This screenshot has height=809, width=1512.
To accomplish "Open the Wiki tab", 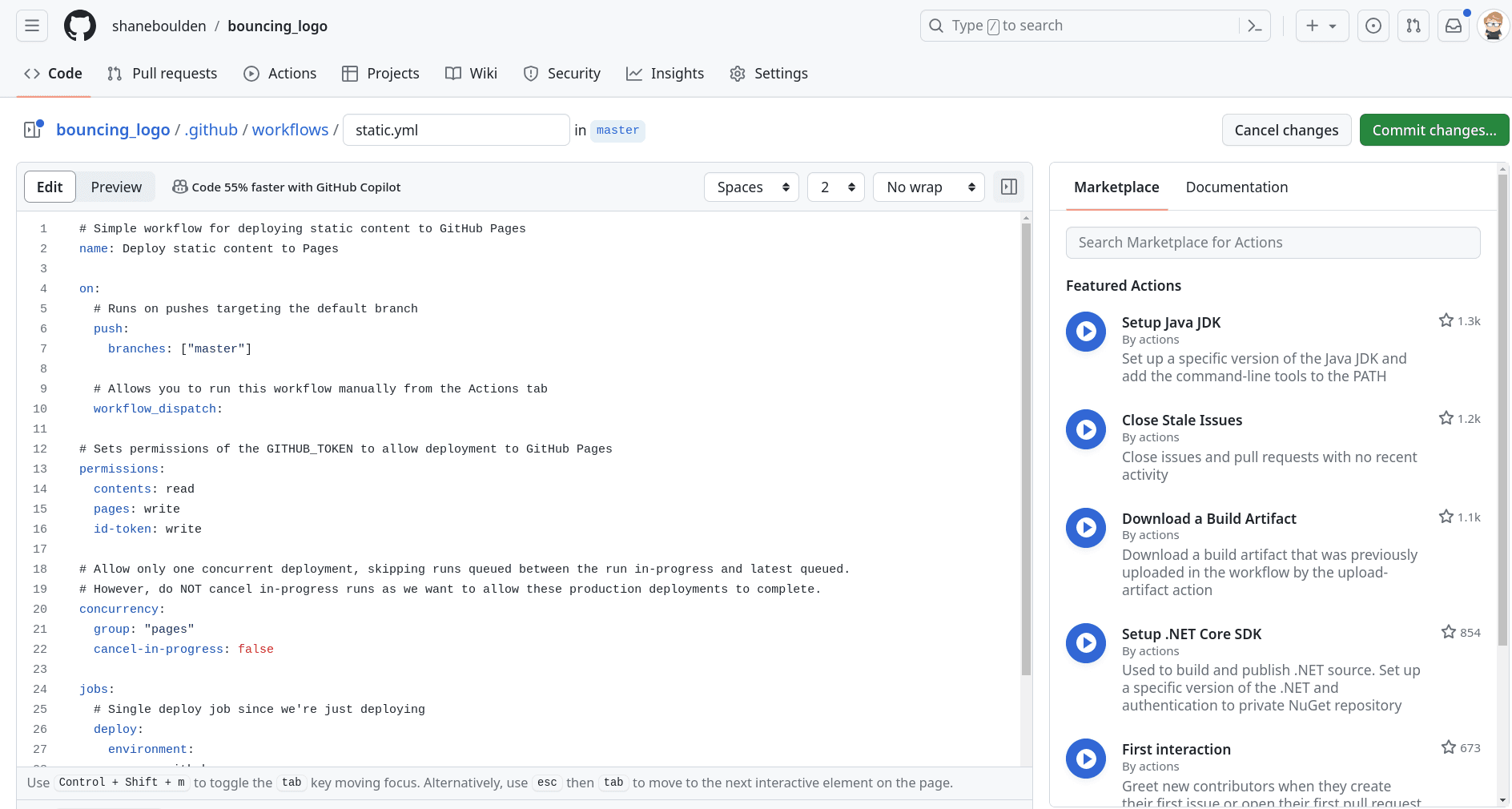I will (472, 74).
